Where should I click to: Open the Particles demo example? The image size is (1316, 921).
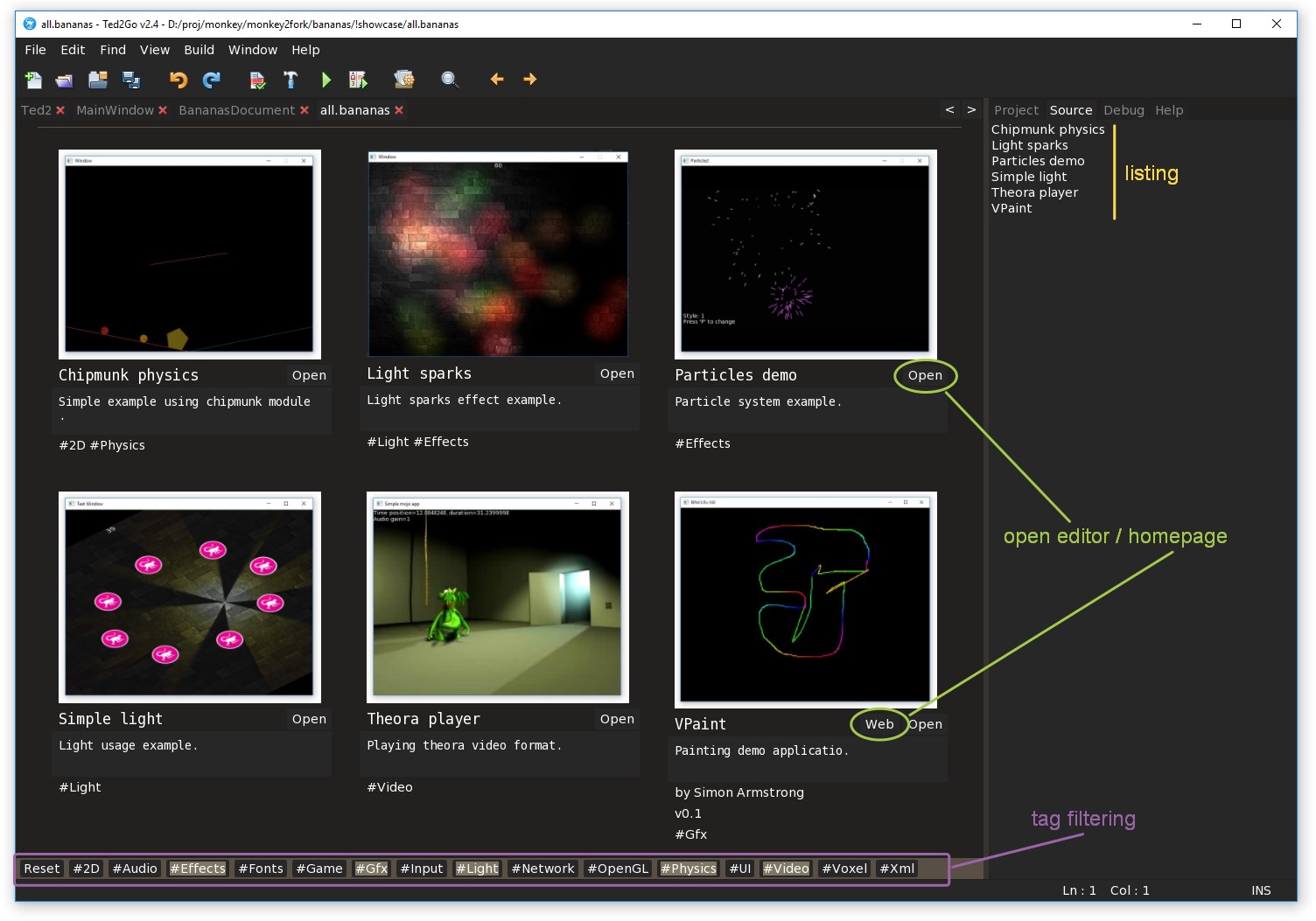(925, 375)
